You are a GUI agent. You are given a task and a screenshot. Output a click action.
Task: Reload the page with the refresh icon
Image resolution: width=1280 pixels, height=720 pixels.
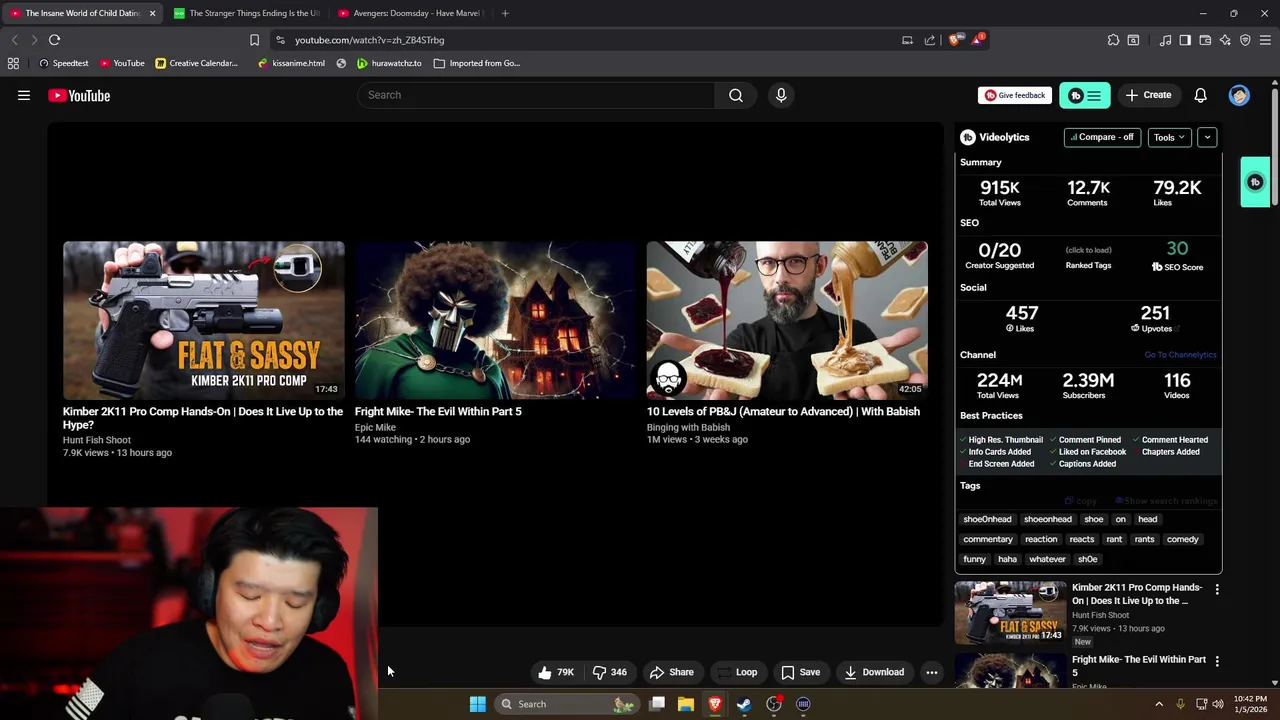(54, 40)
